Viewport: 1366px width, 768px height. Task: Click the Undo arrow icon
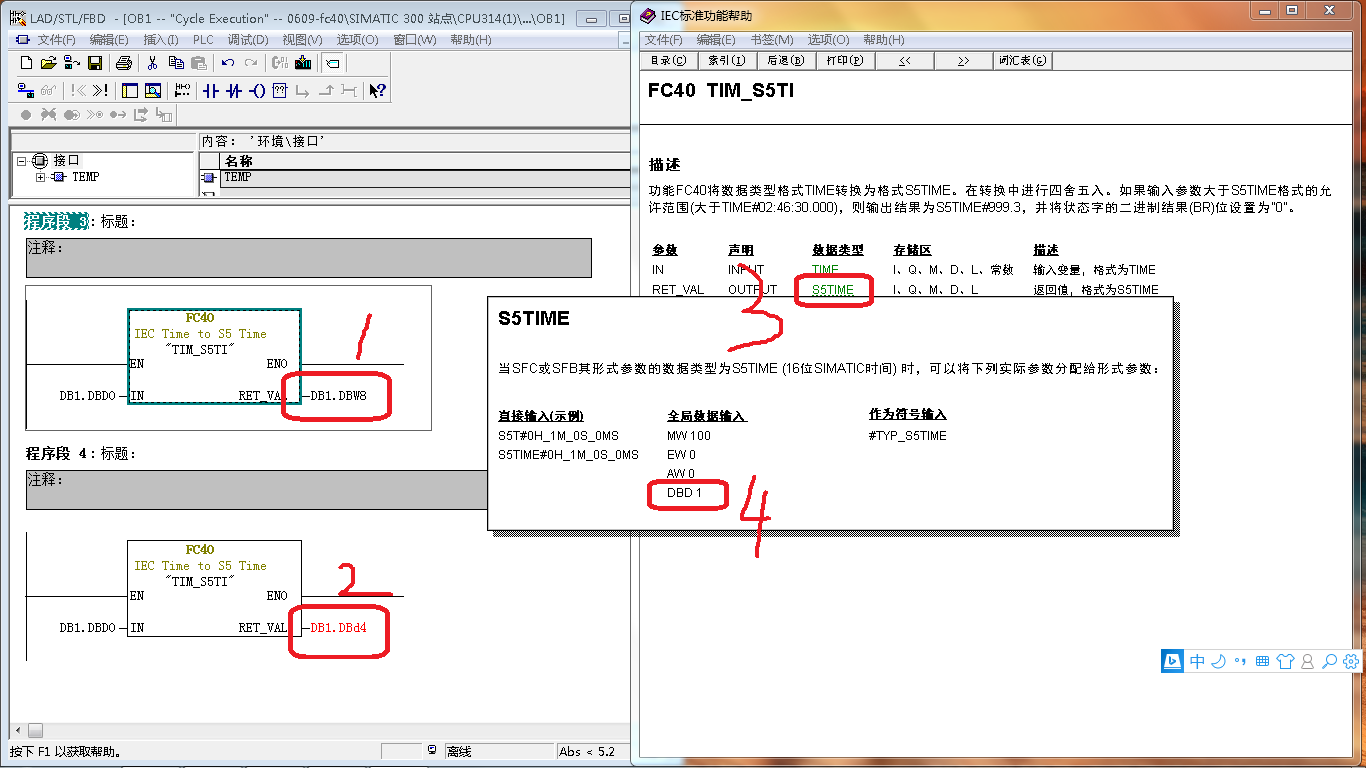click(x=228, y=63)
